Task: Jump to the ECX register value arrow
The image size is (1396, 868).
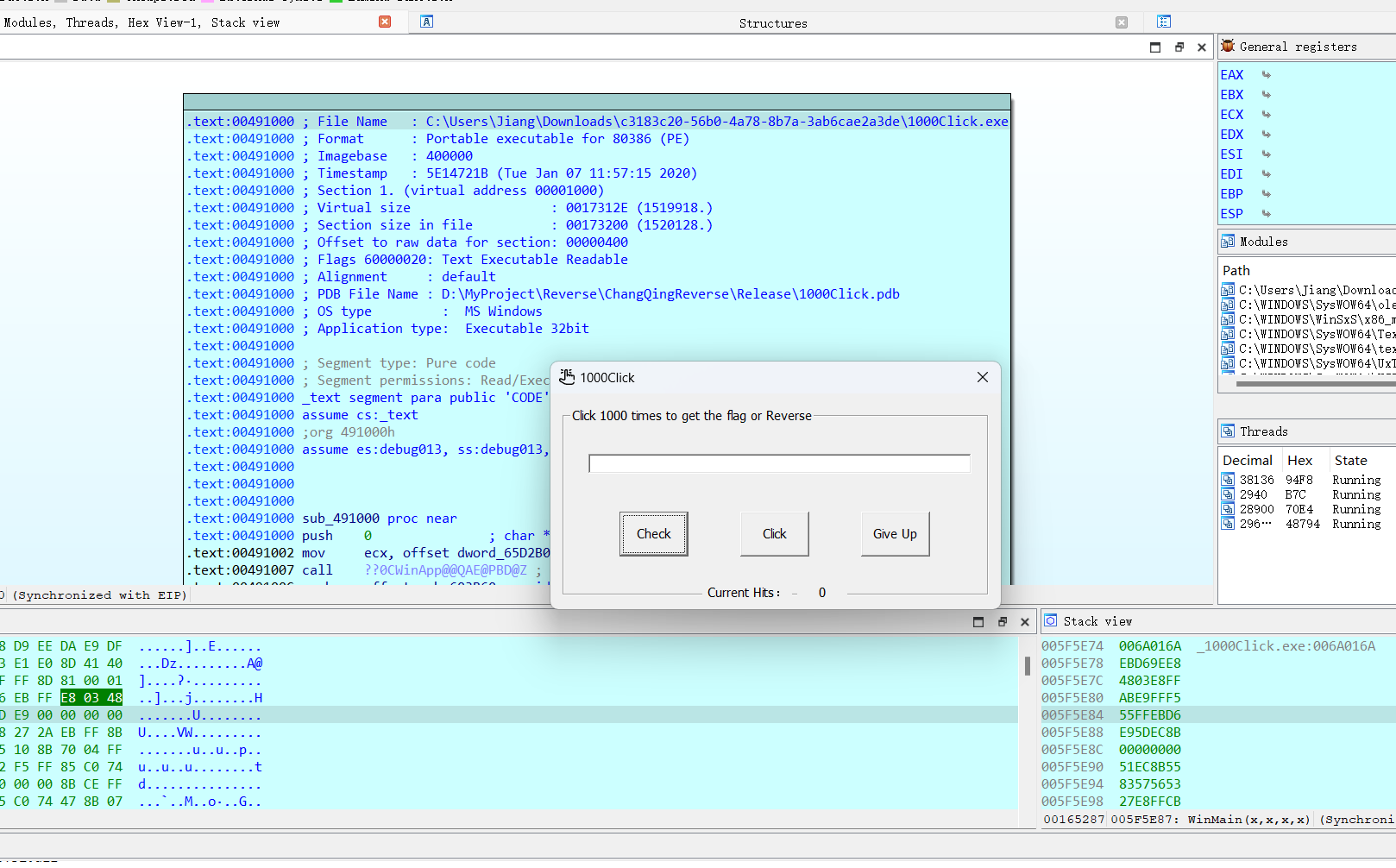Action: 1267,115
